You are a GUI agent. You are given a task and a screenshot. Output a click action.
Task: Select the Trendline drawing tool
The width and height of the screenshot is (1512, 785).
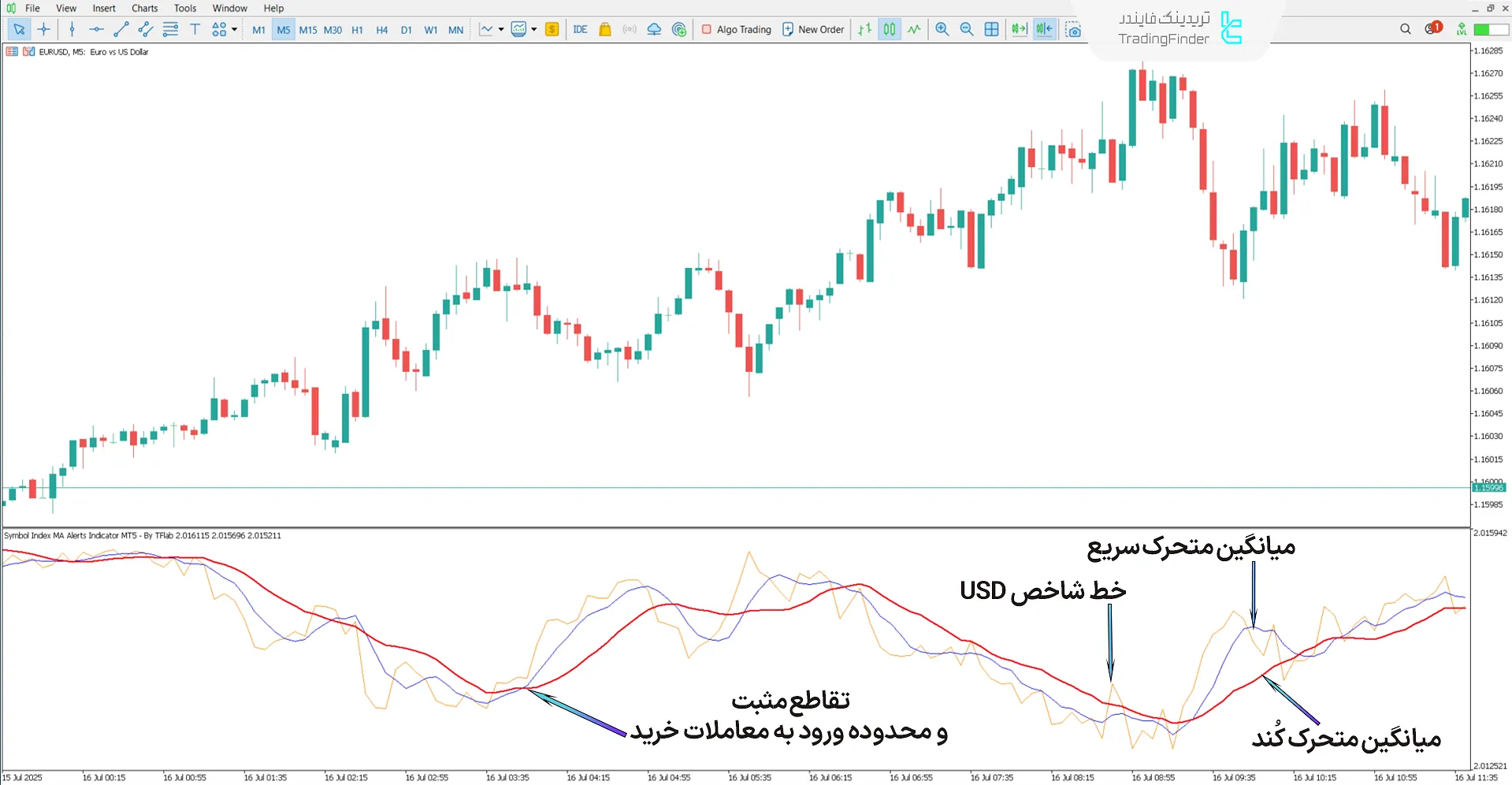tap(121, 29)
